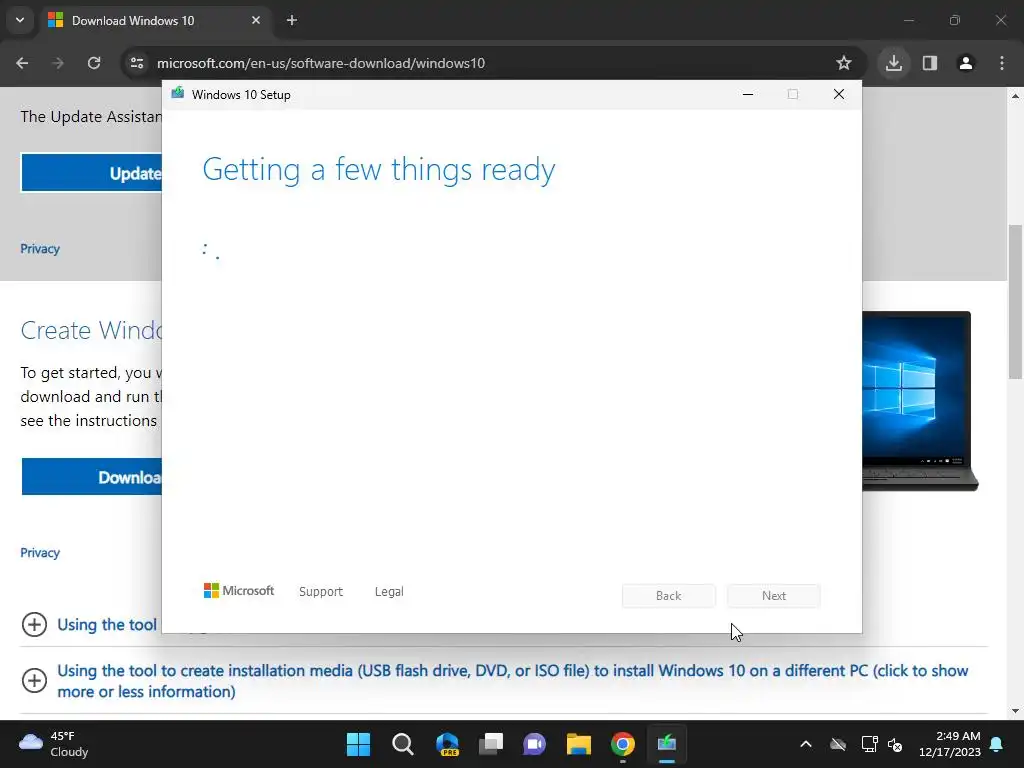Image resolution: width=1024 pixels, height=768 pixels.
Task: Open taskbar Search
Action: click(402, 744)
